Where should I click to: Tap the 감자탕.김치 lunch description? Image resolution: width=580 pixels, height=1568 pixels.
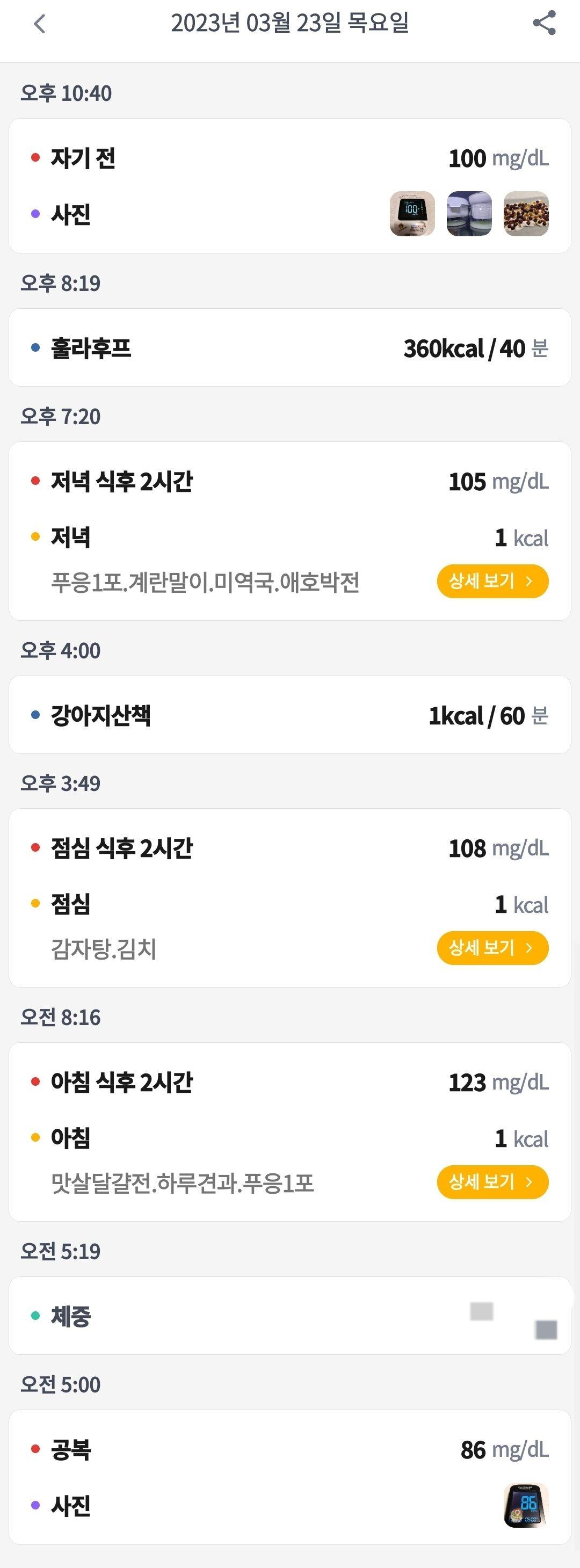click(x=104, y=948)
